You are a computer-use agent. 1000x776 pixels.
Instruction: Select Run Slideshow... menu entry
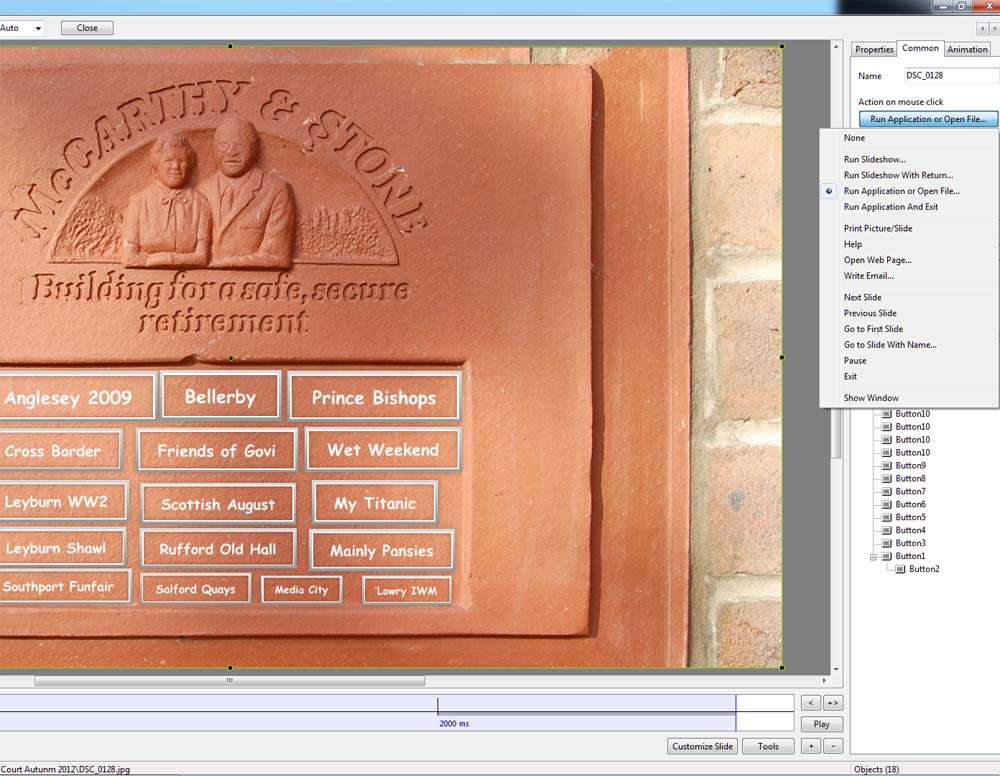point(874,159)
